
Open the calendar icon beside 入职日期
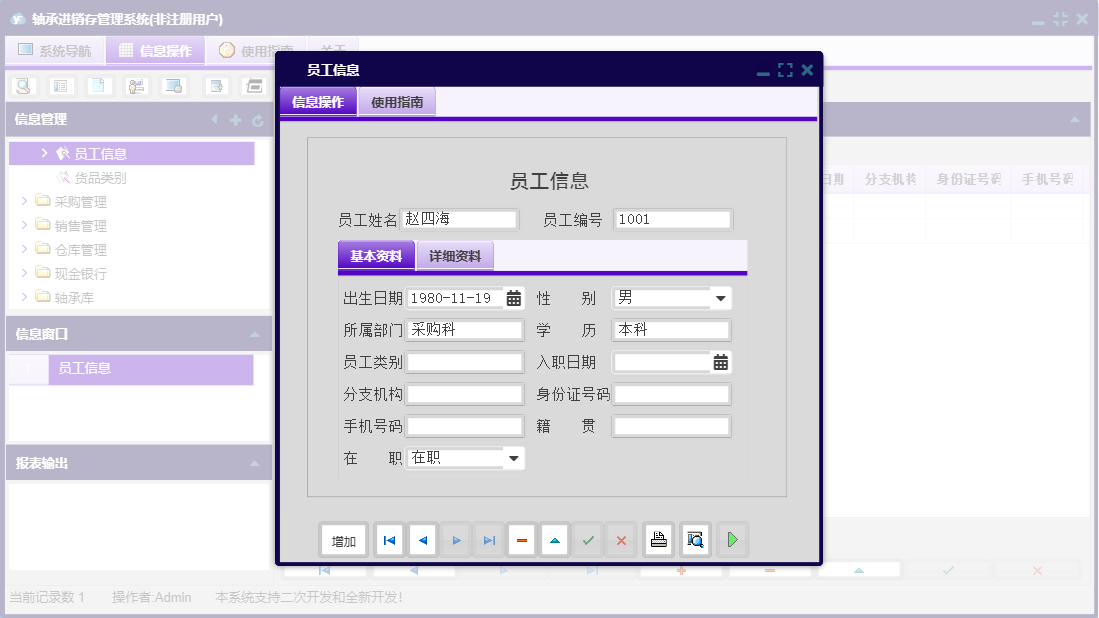pyautogui.click(x=722, y=361)
